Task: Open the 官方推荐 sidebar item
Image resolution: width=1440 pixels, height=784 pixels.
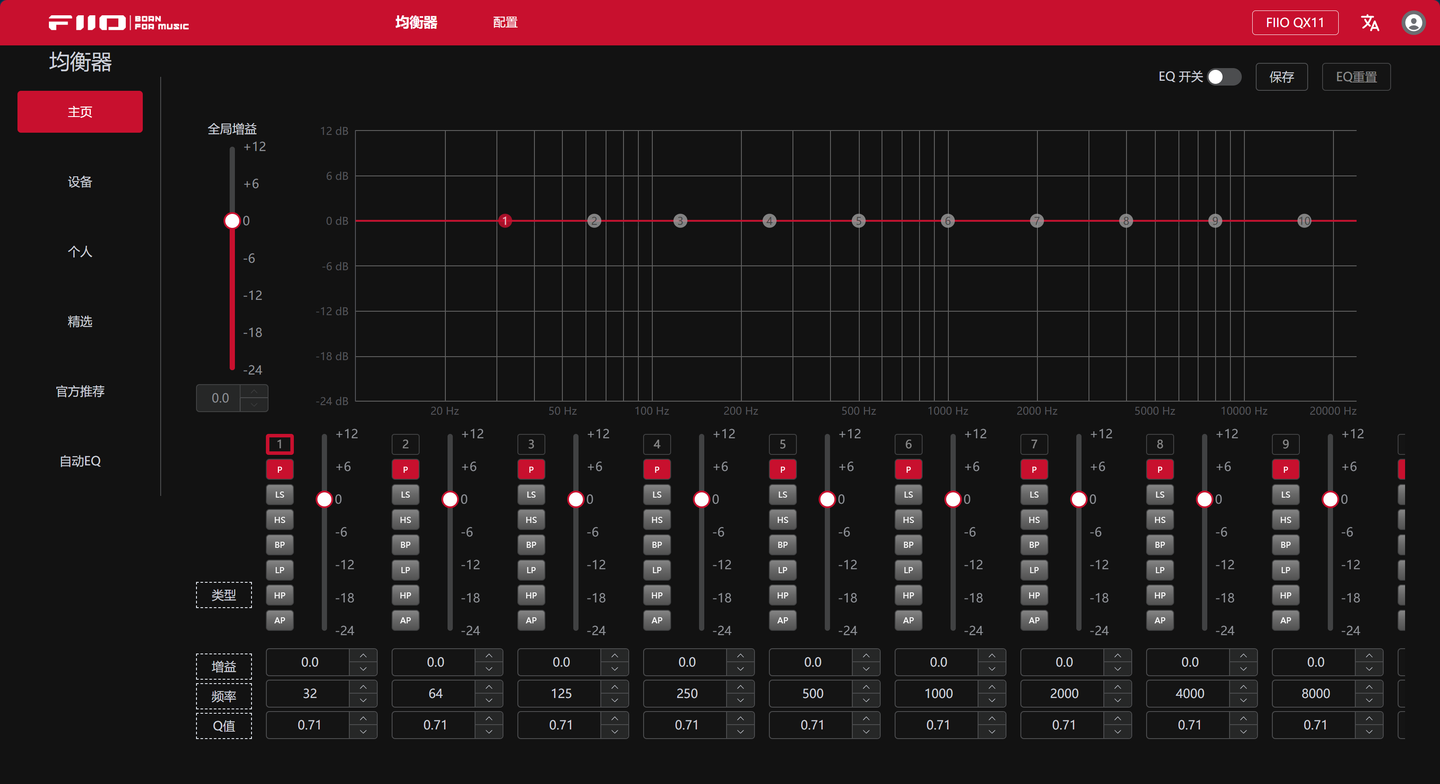Action: coord(80,392)
